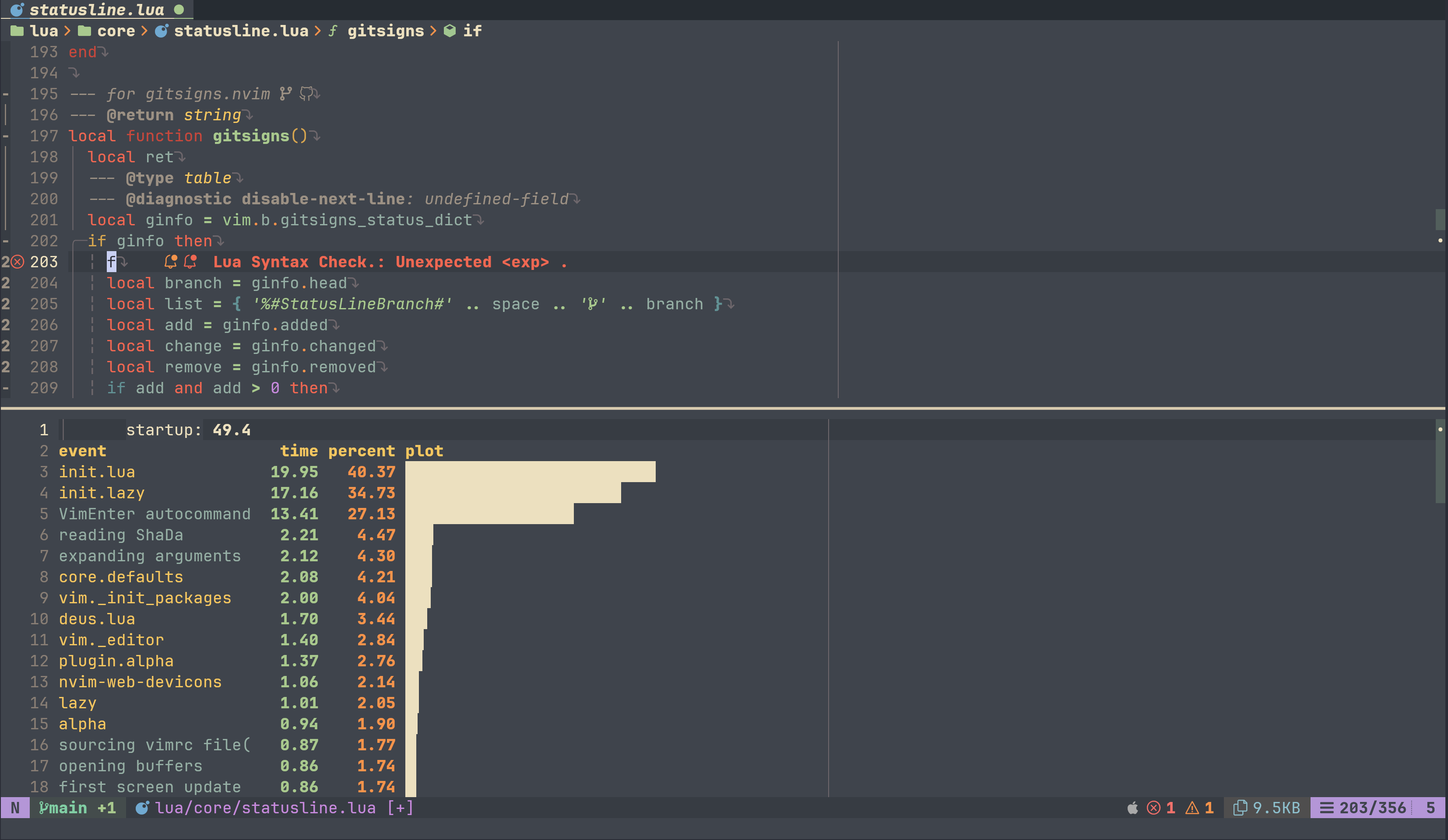Click the core folder icon in breadcrumb
The width and height of the screenshot is (1448, 840).
pos(84,31)
